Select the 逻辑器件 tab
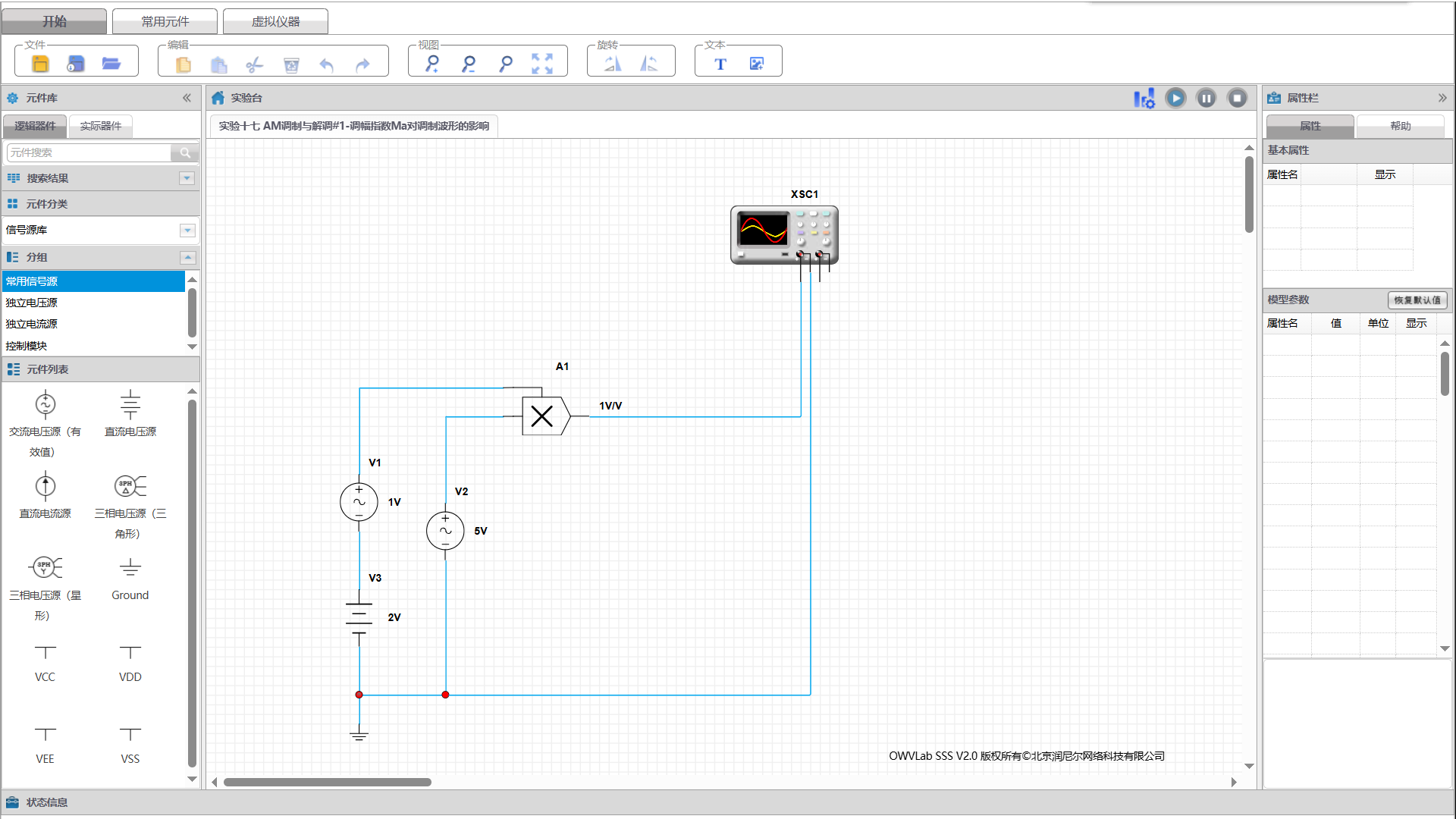 35,126
